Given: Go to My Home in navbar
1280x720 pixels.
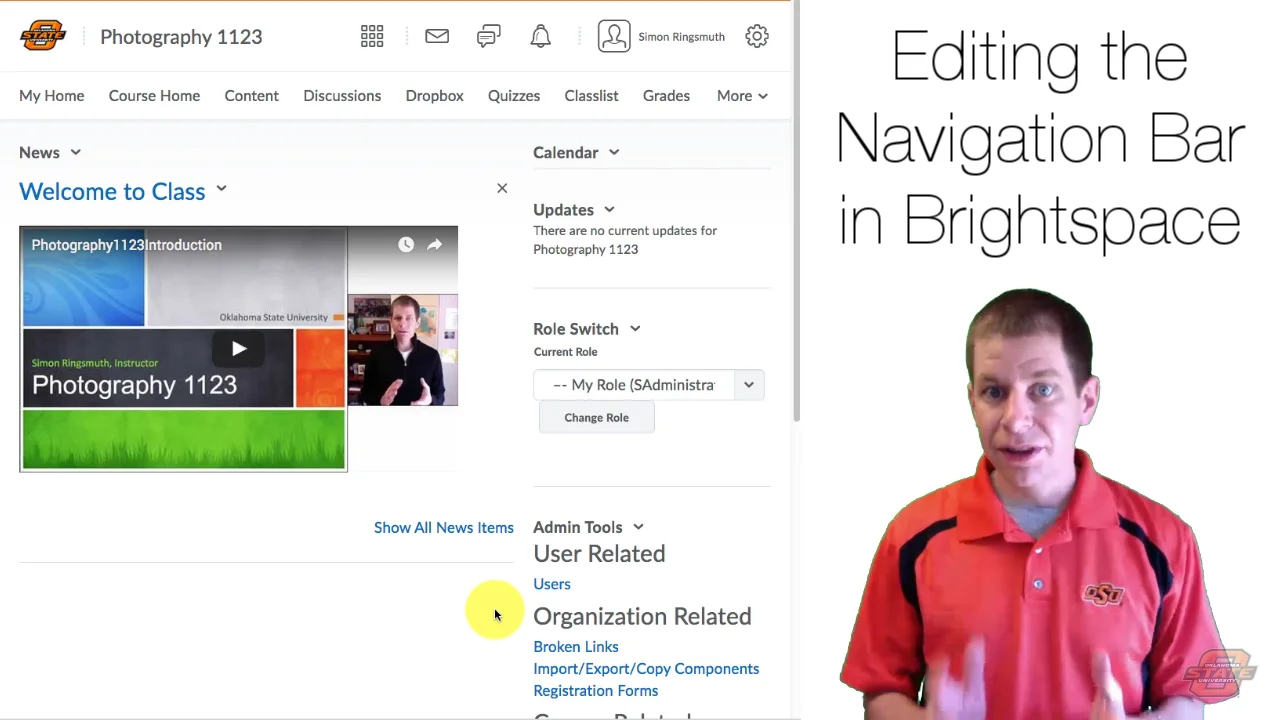Looking at the screenshot, I should [x=52, y=96].
